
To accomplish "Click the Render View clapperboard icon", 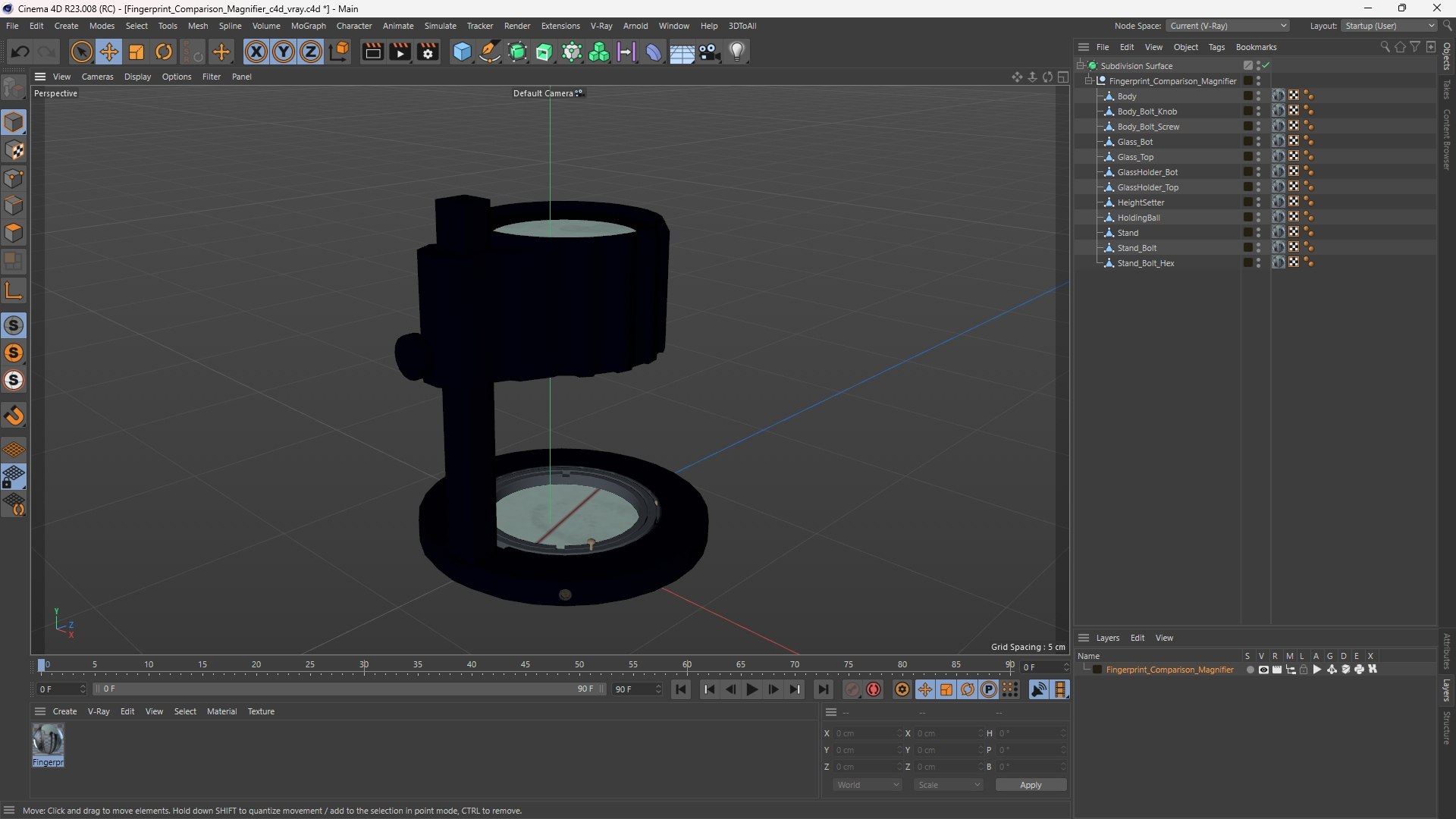I will click(x=372, y=52).
